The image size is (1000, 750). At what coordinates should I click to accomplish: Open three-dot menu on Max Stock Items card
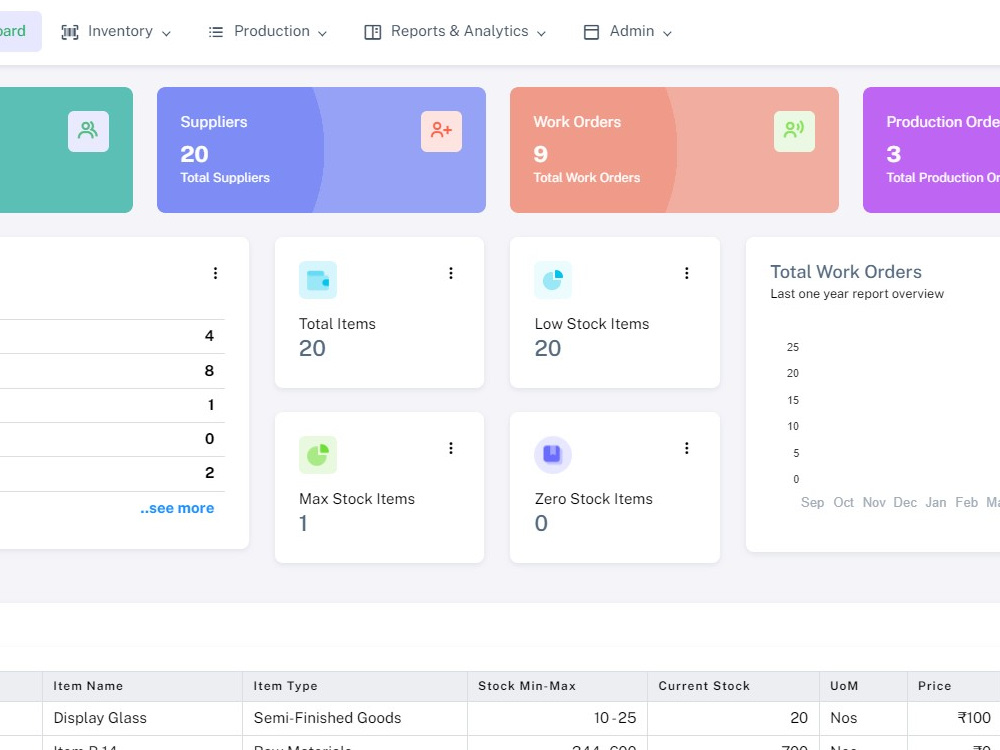(451, 448)
